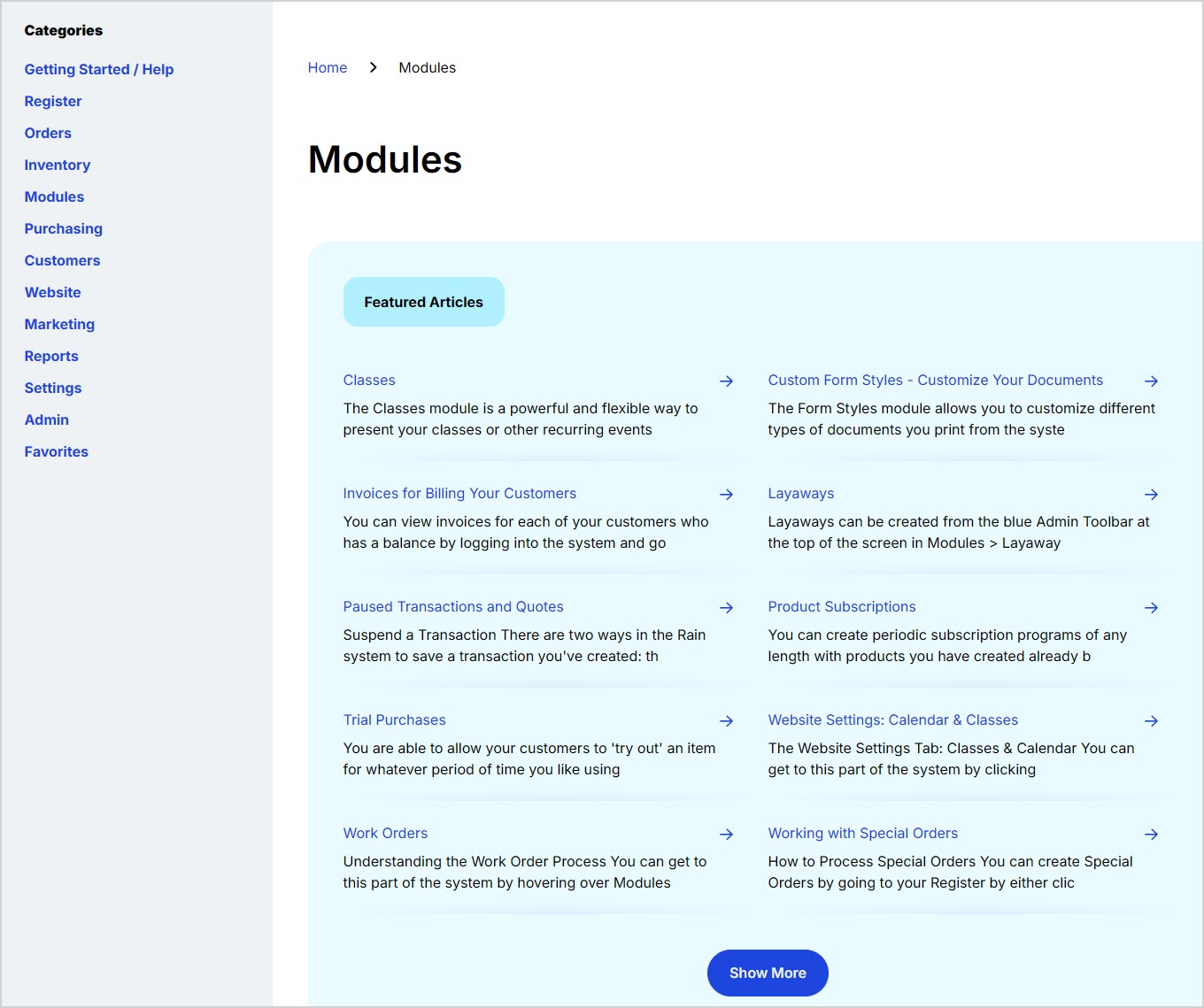Click the breadcrumb chevron after Home
1204x1008 pixels.
373,67
